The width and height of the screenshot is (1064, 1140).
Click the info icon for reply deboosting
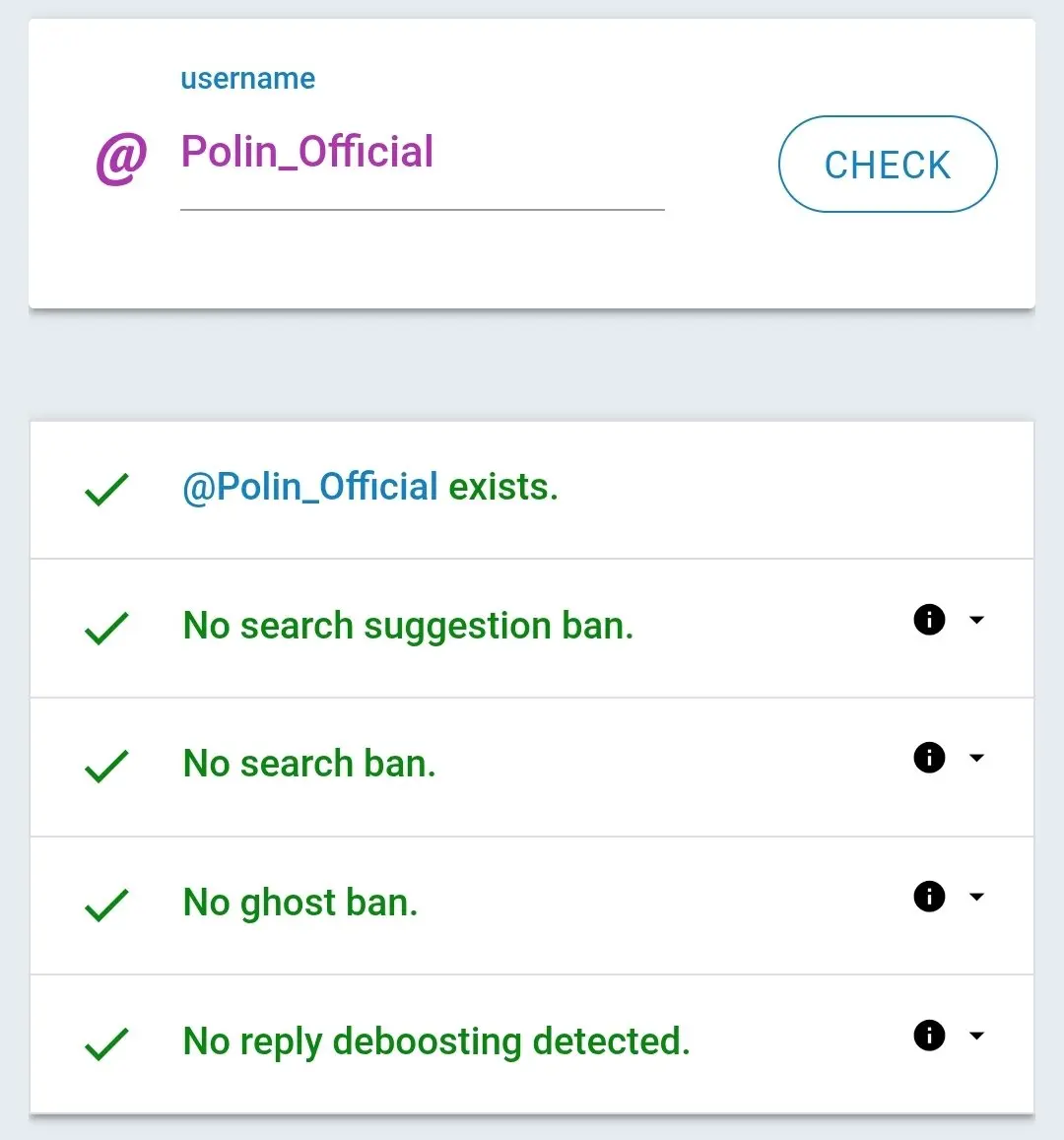928,1036
